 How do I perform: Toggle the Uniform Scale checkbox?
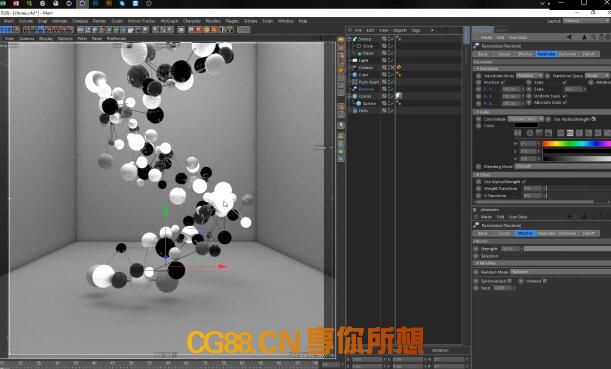[x=565, y=96]
